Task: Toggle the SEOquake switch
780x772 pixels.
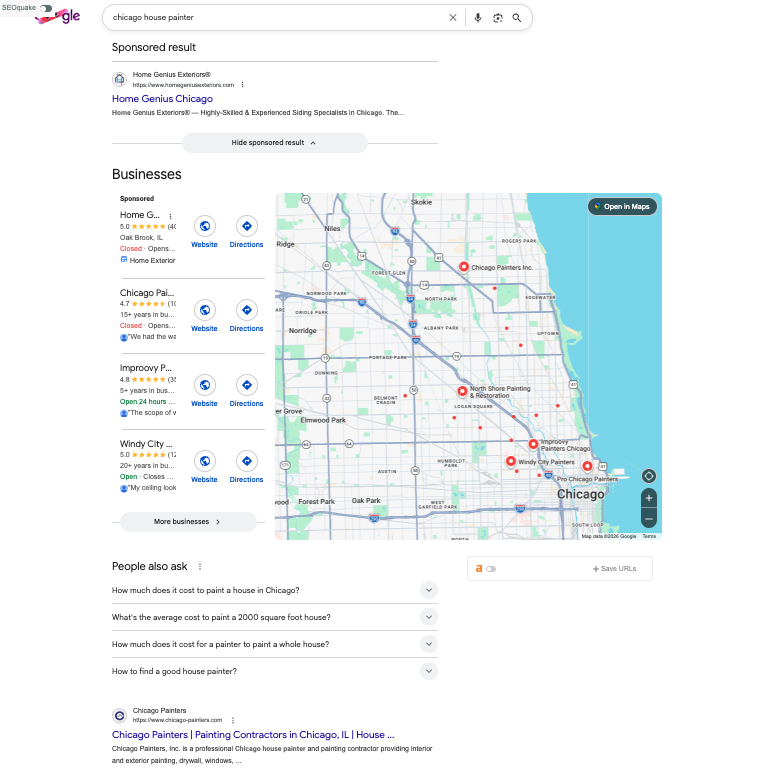Action: (x=46, y=8)
